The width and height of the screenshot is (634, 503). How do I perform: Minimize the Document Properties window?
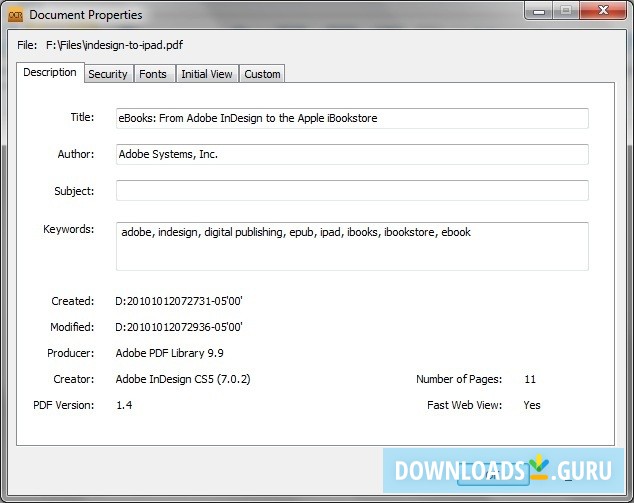(539, 10)
